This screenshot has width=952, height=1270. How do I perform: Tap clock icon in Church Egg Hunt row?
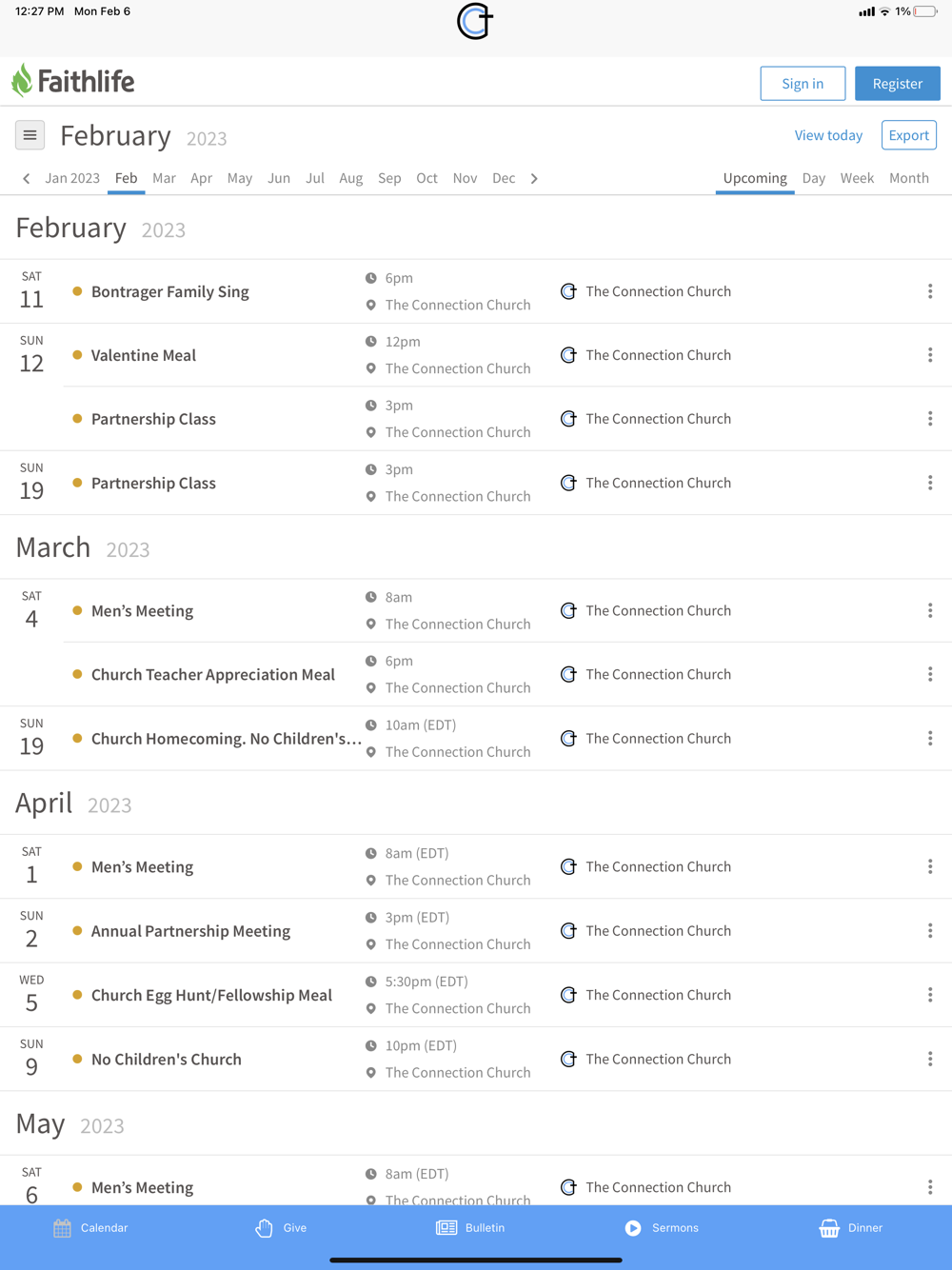tap(371, 982)
